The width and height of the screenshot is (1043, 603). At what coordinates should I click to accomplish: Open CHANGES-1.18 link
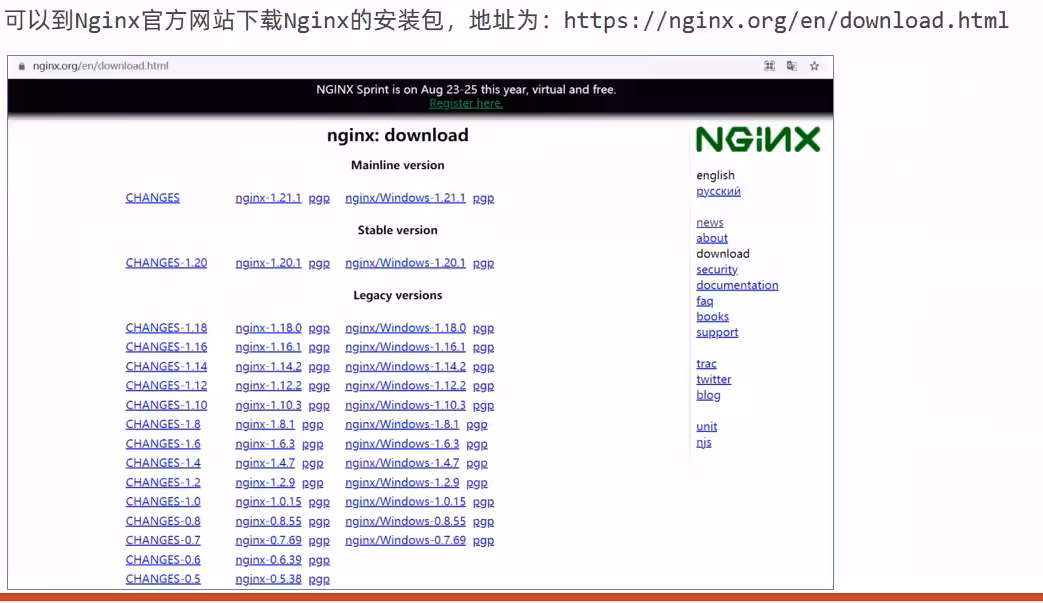point(166,328)
